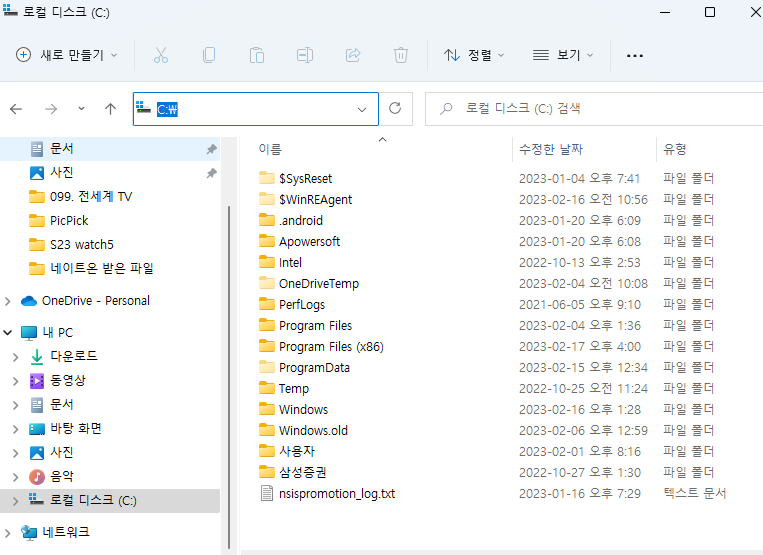Click the 네트워크 network icon
Image resolution: width=763 pixels, height=555 pixels.
pyautogui.click(x=29, y=533)
